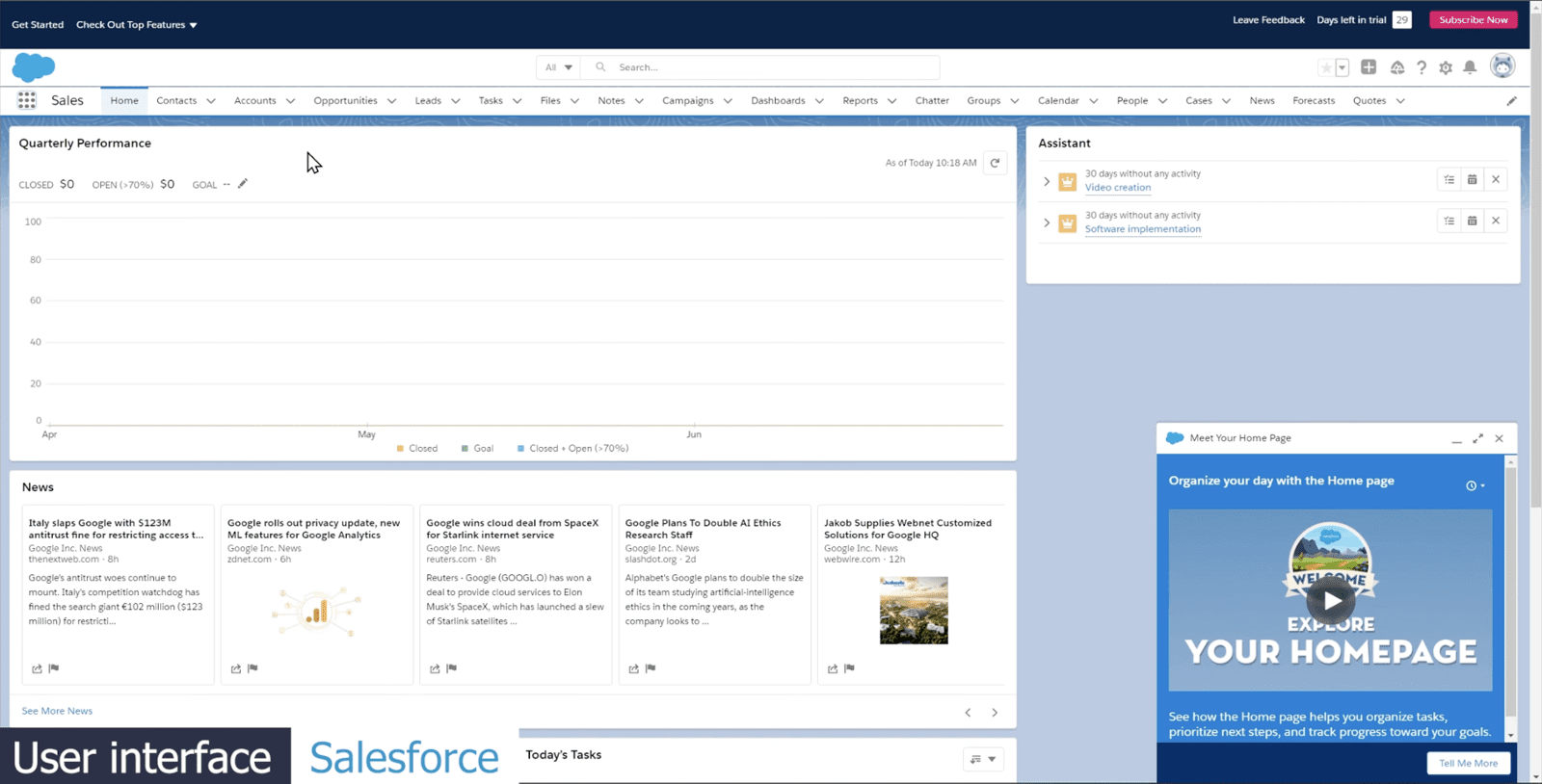Image resolution: width=1542 pixels, height=784 pixels.
Task: Select the Home tab
Action: coord(124,100)
